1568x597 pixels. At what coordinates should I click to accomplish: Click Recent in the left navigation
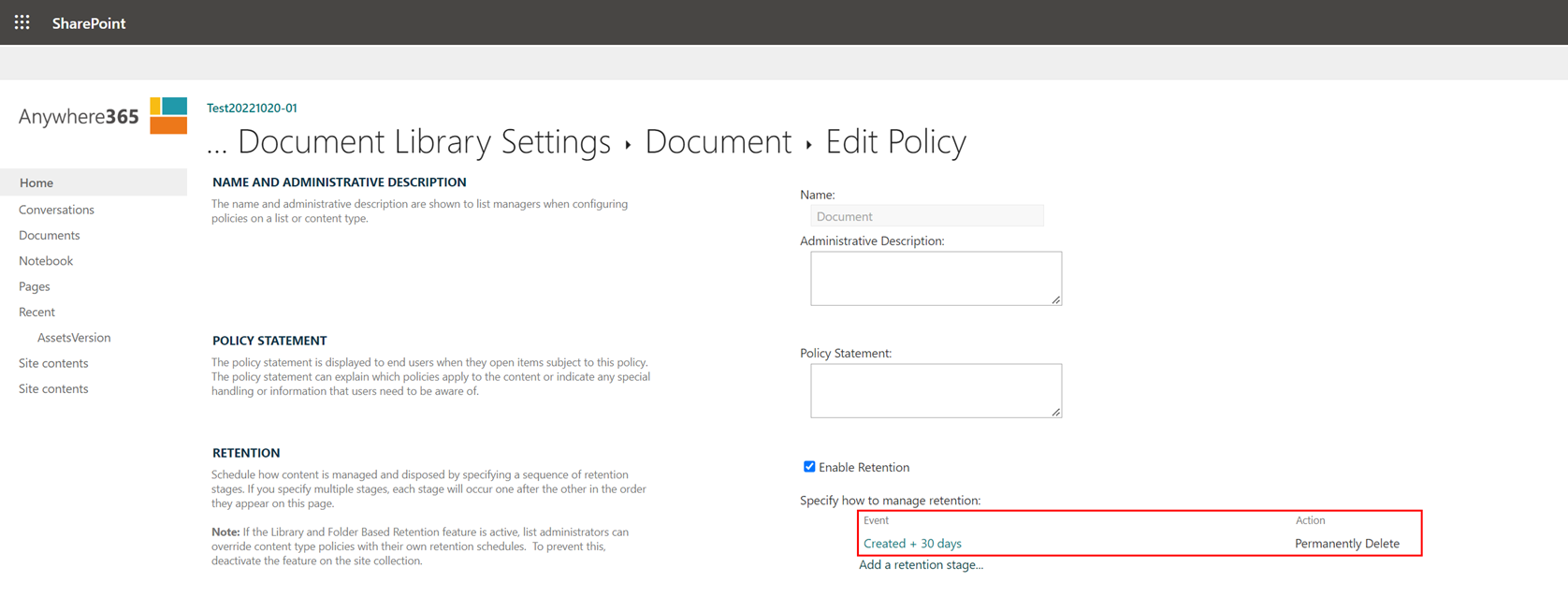click(36, 312)
